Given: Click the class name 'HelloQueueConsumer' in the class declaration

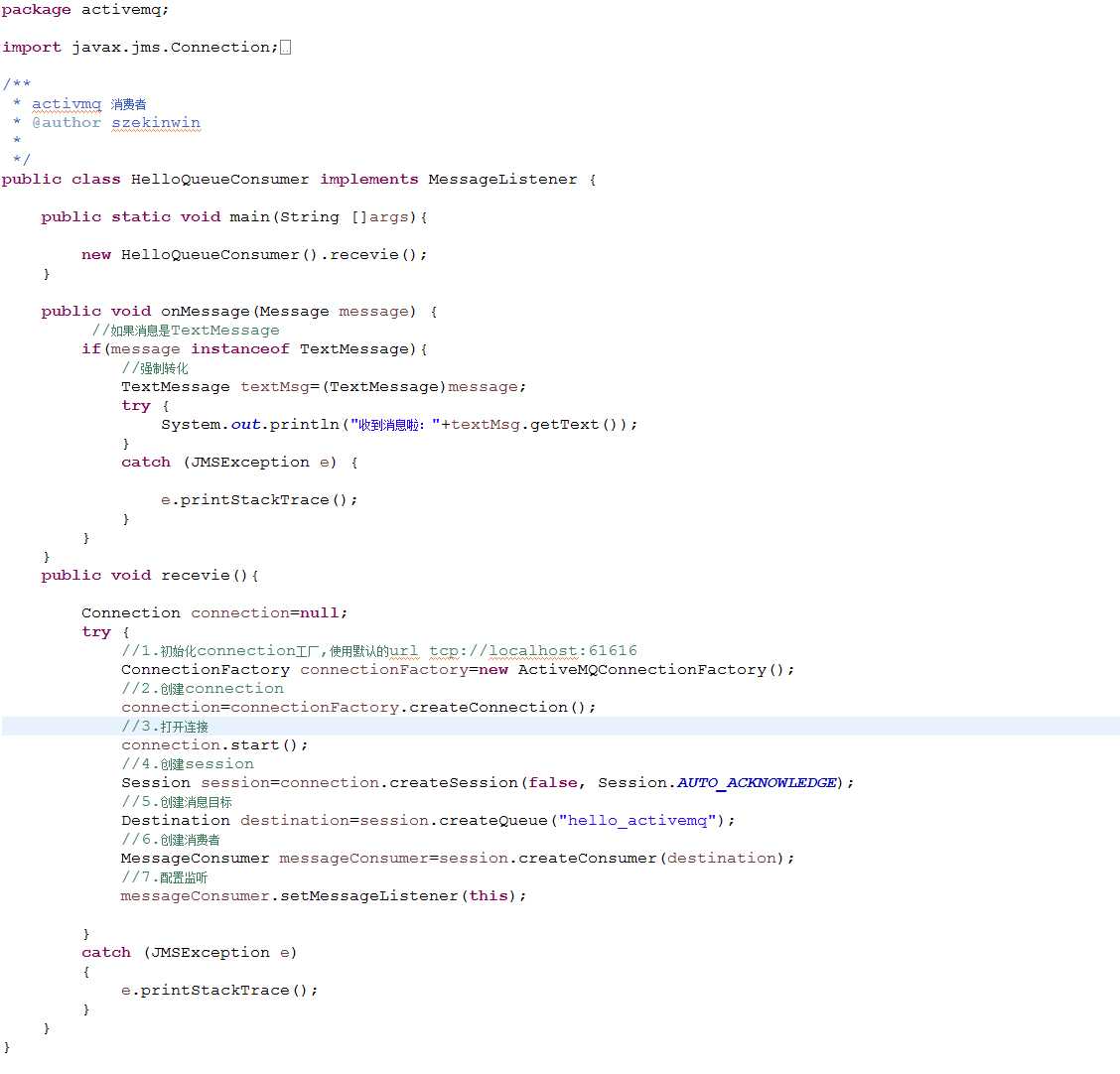Looking at the screenshot, I should (x=220, y=180).
